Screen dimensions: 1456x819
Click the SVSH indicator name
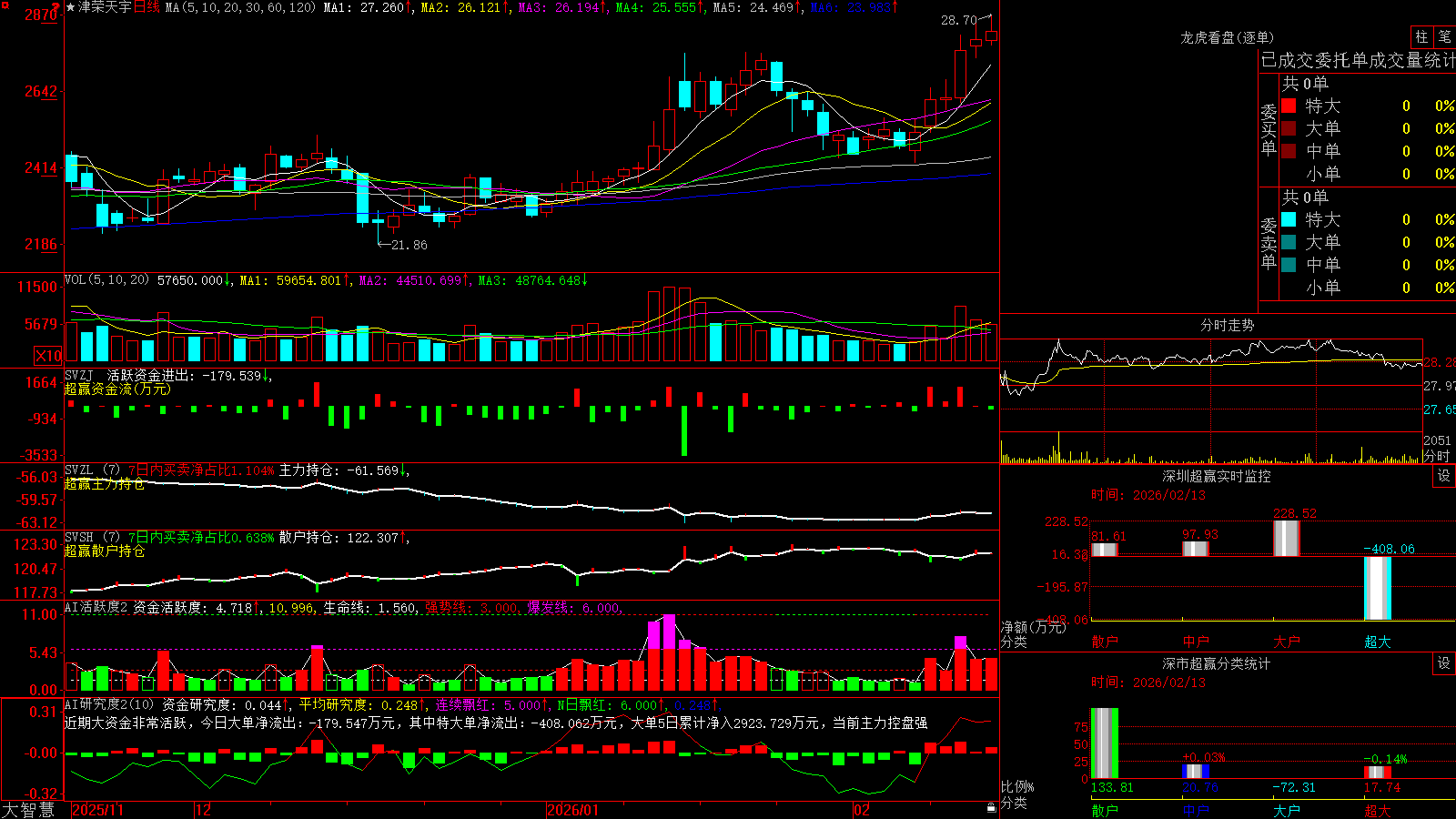[x=79, y=538]
